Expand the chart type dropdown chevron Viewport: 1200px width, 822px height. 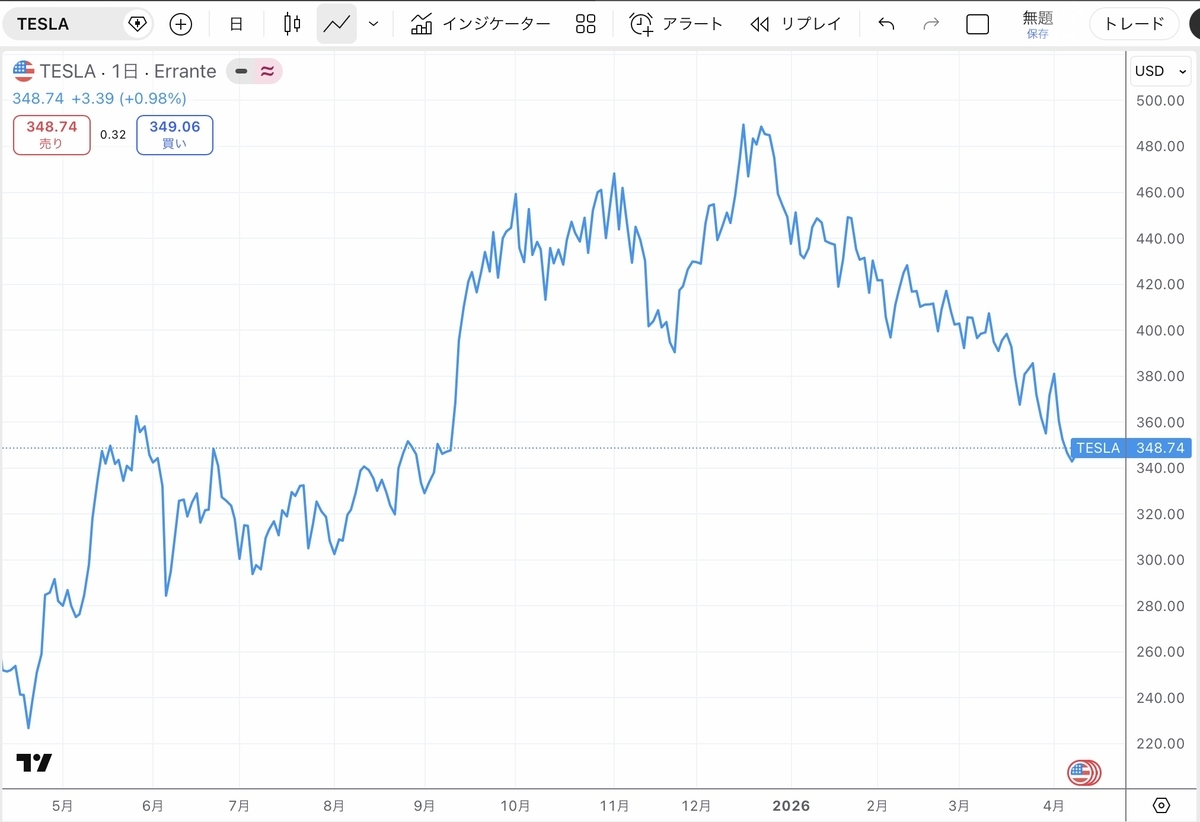(x=374, y=24)
